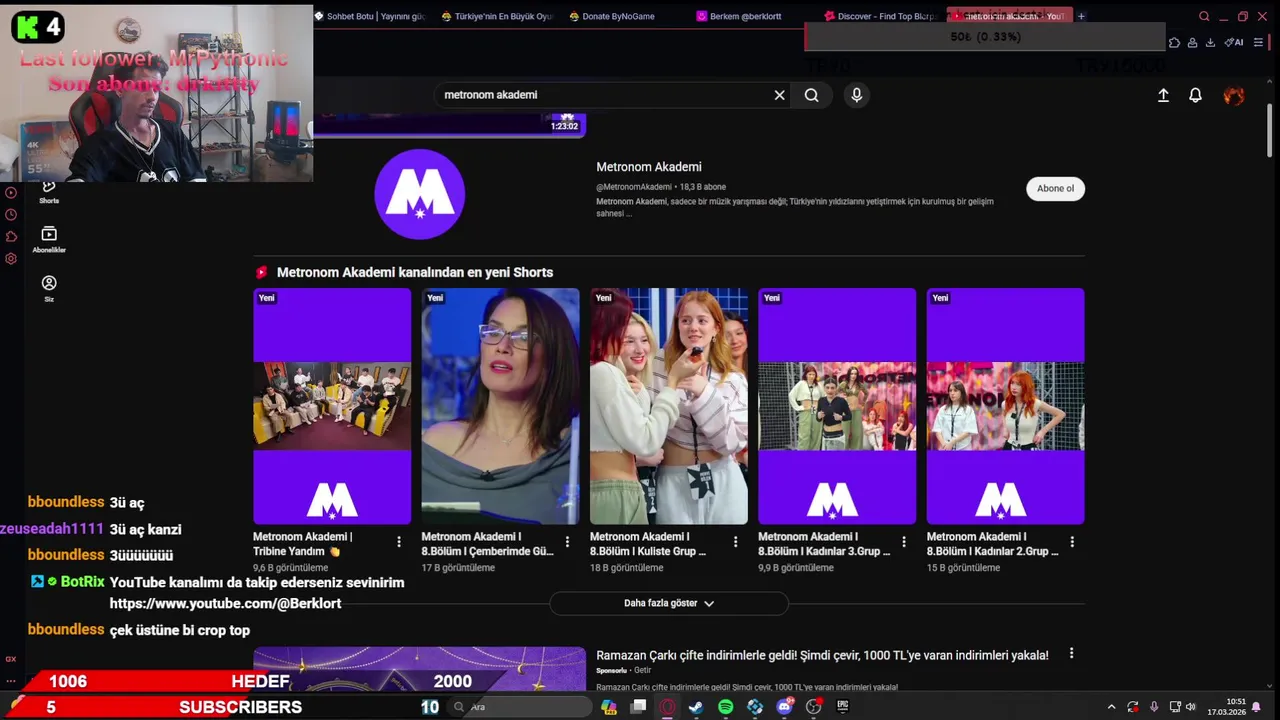Open Tribine Yandım short thumbnail

(332, 406)
